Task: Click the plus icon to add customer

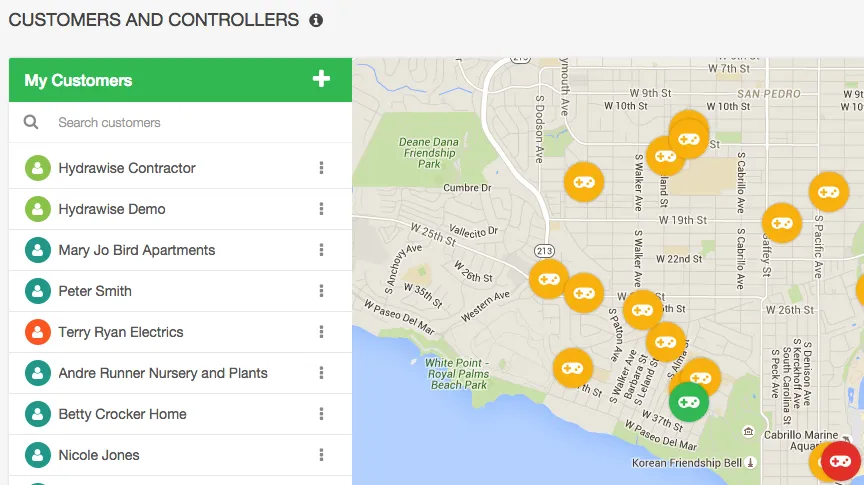Action: pos(321,80)
